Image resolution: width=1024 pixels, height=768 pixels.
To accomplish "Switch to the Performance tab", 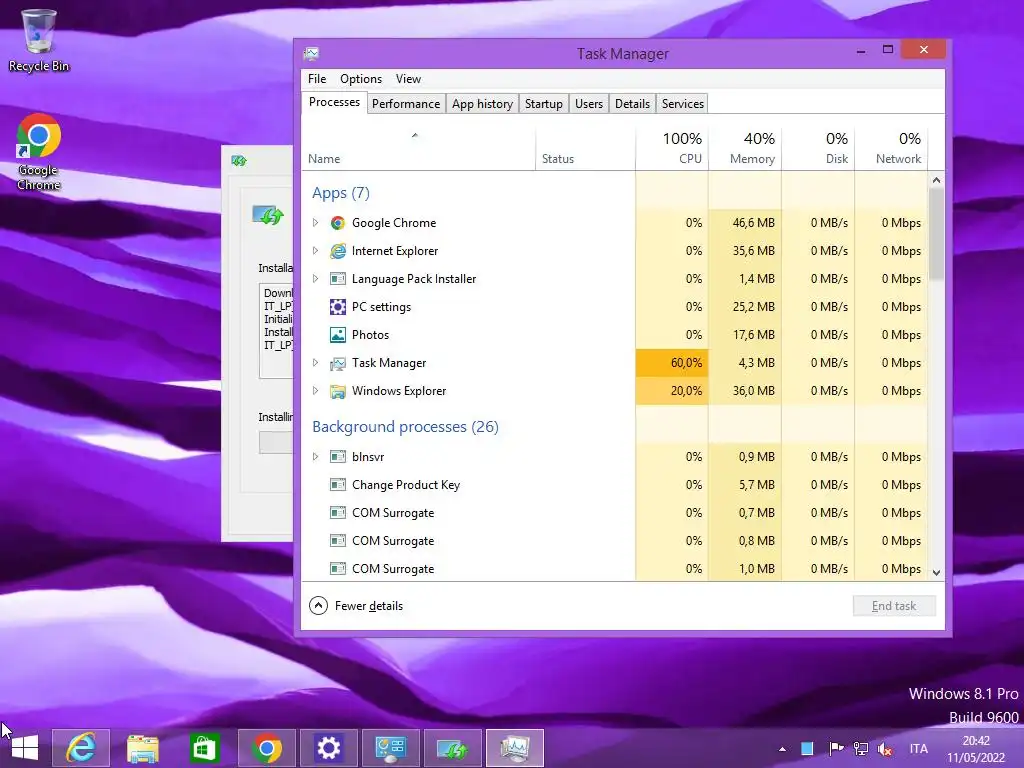I will 406,104.
